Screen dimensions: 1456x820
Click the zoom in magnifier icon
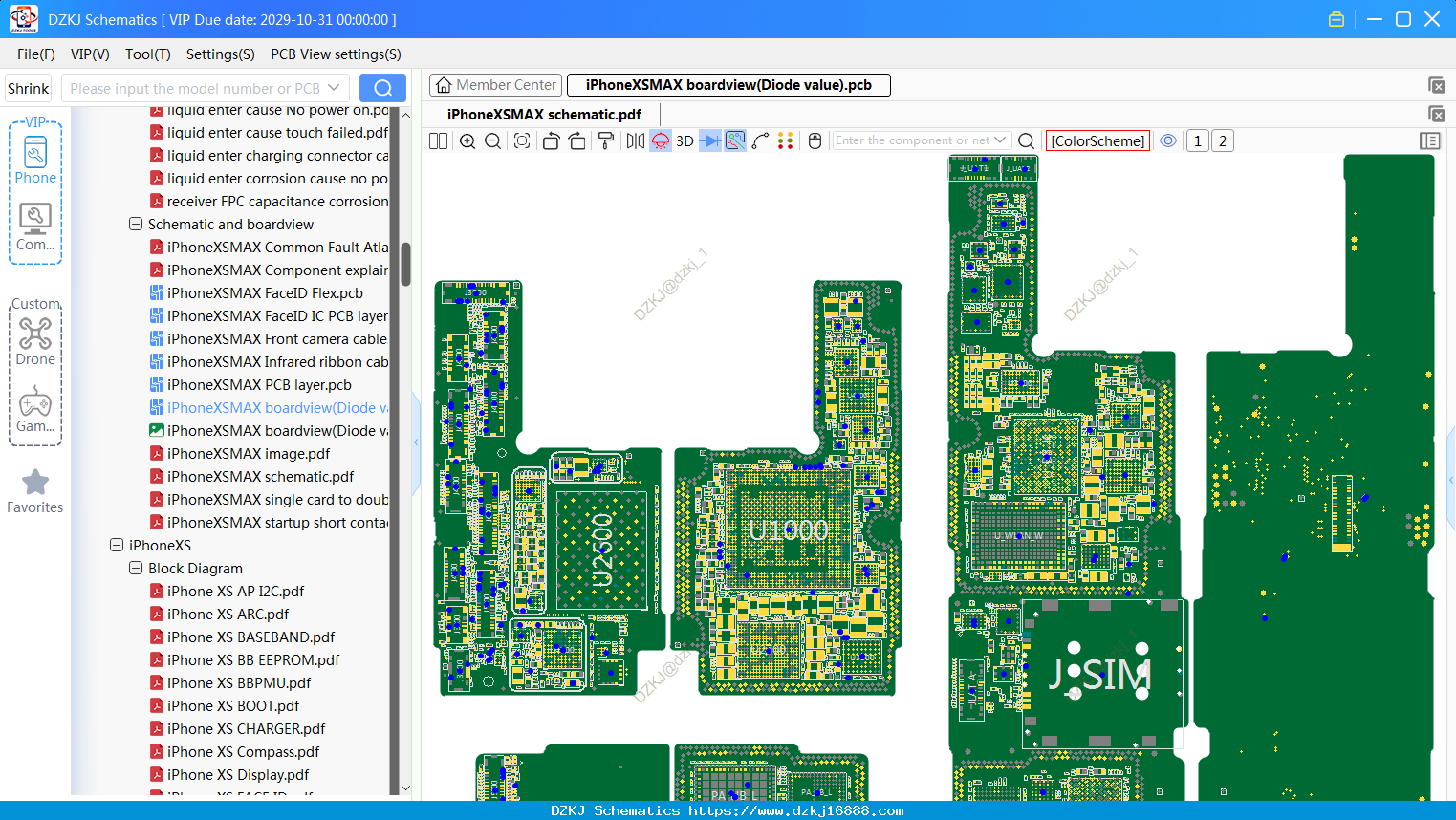[x=467, y=140]
